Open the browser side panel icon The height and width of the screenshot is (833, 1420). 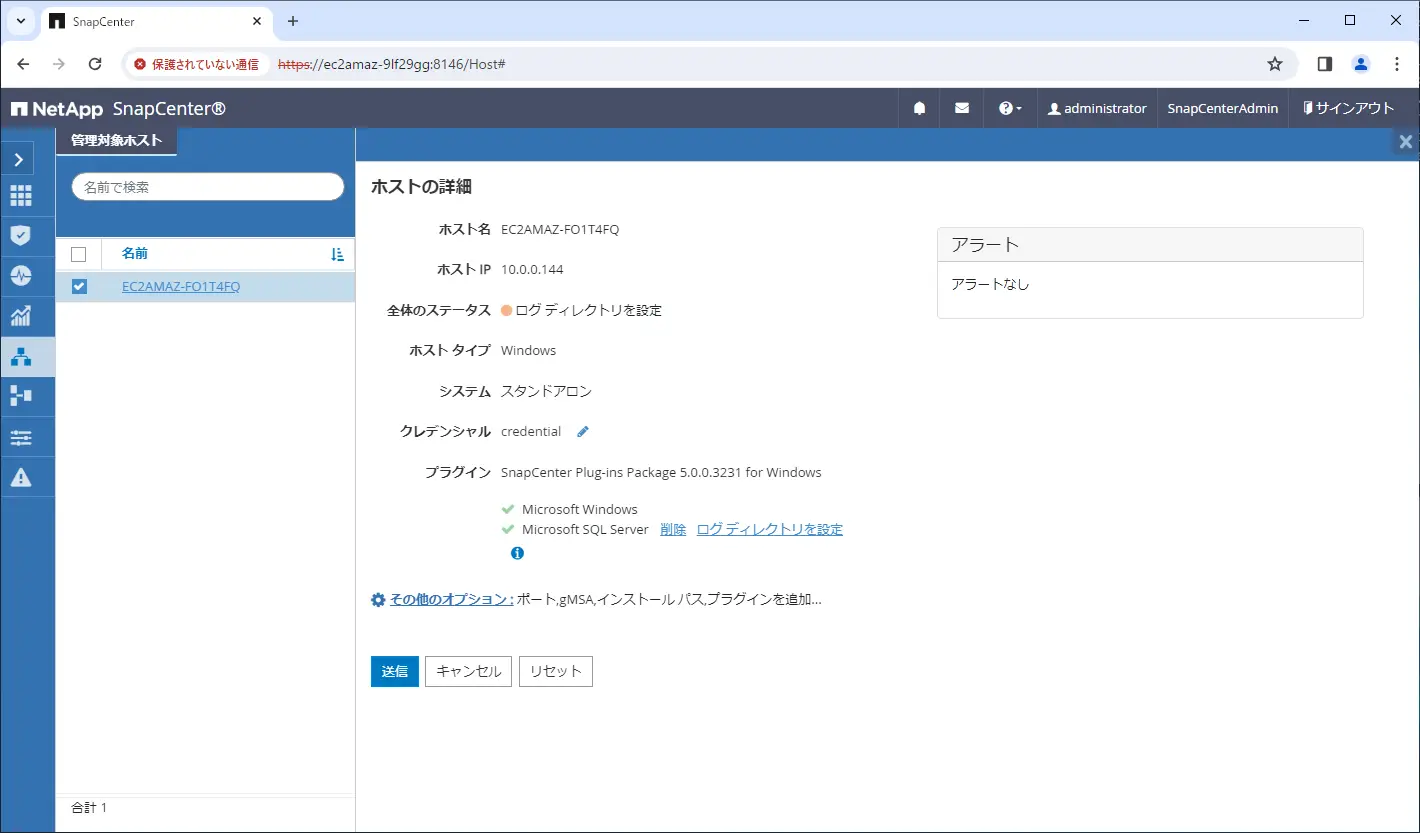(x=1325, y=64)
